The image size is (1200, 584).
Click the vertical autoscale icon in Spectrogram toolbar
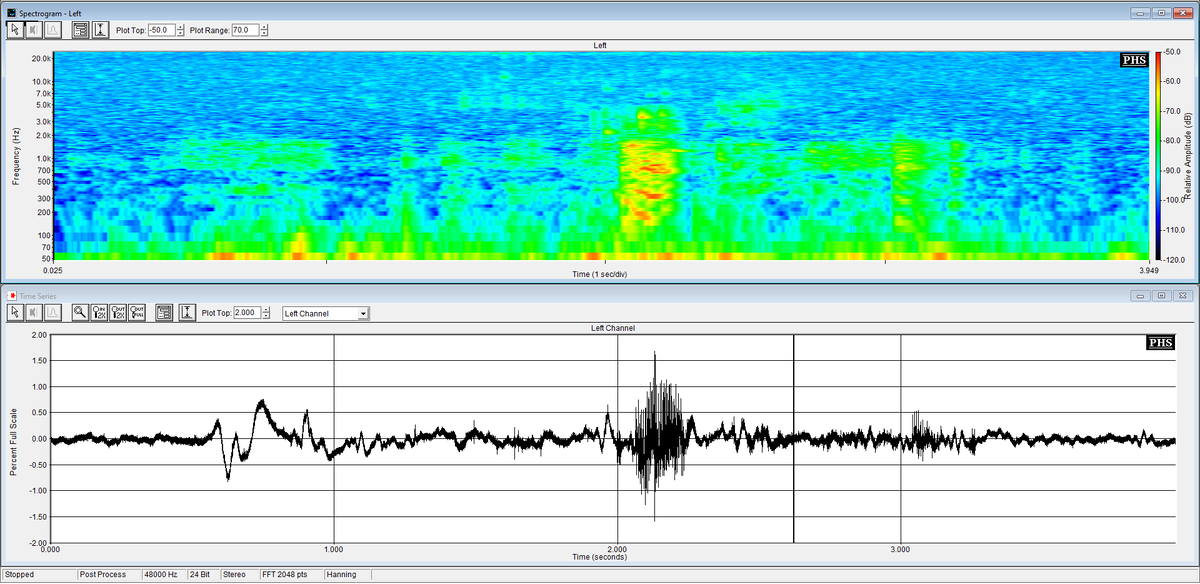coord(100,30)
